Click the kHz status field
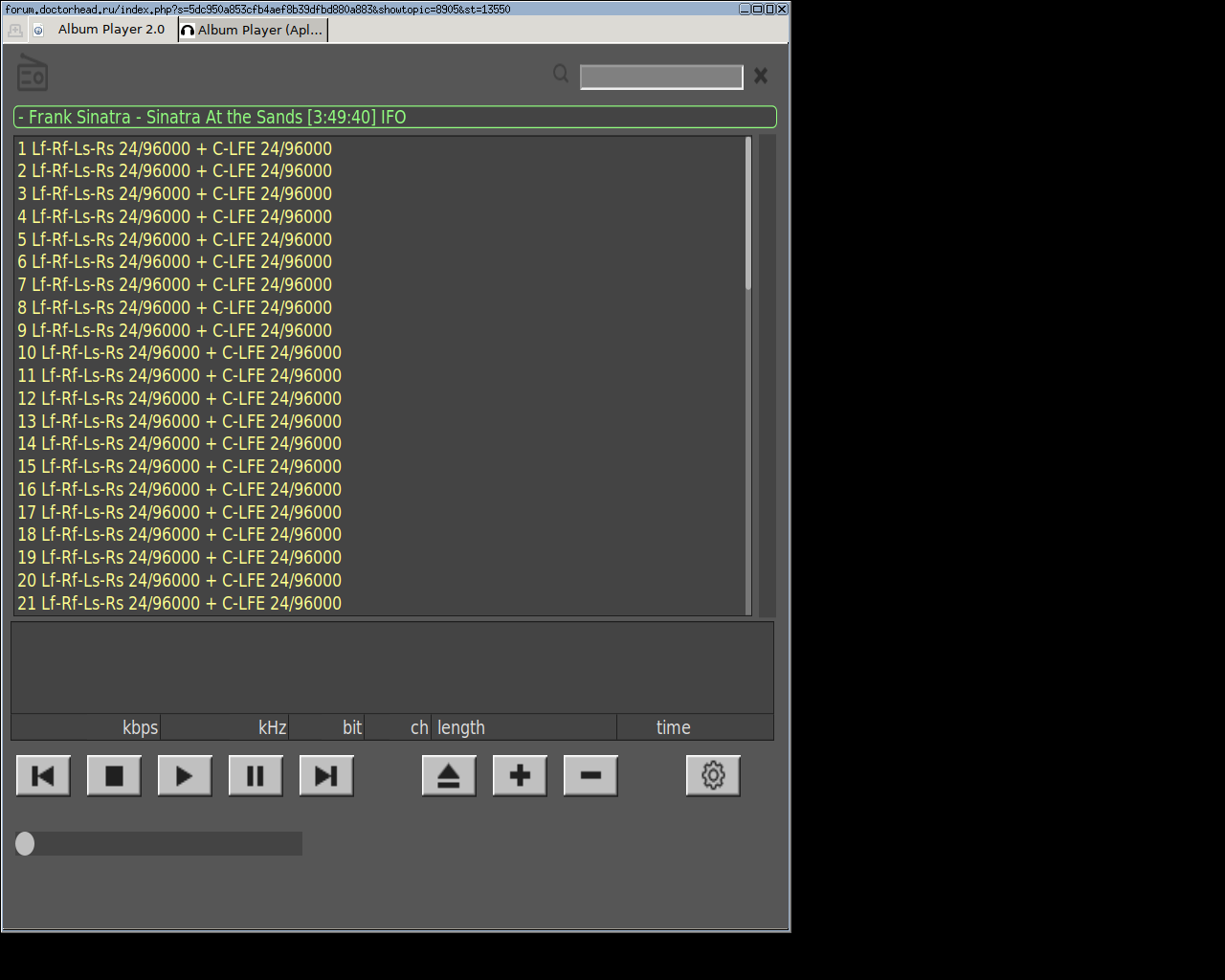The image size is (1225, 980). click(225, 727)
